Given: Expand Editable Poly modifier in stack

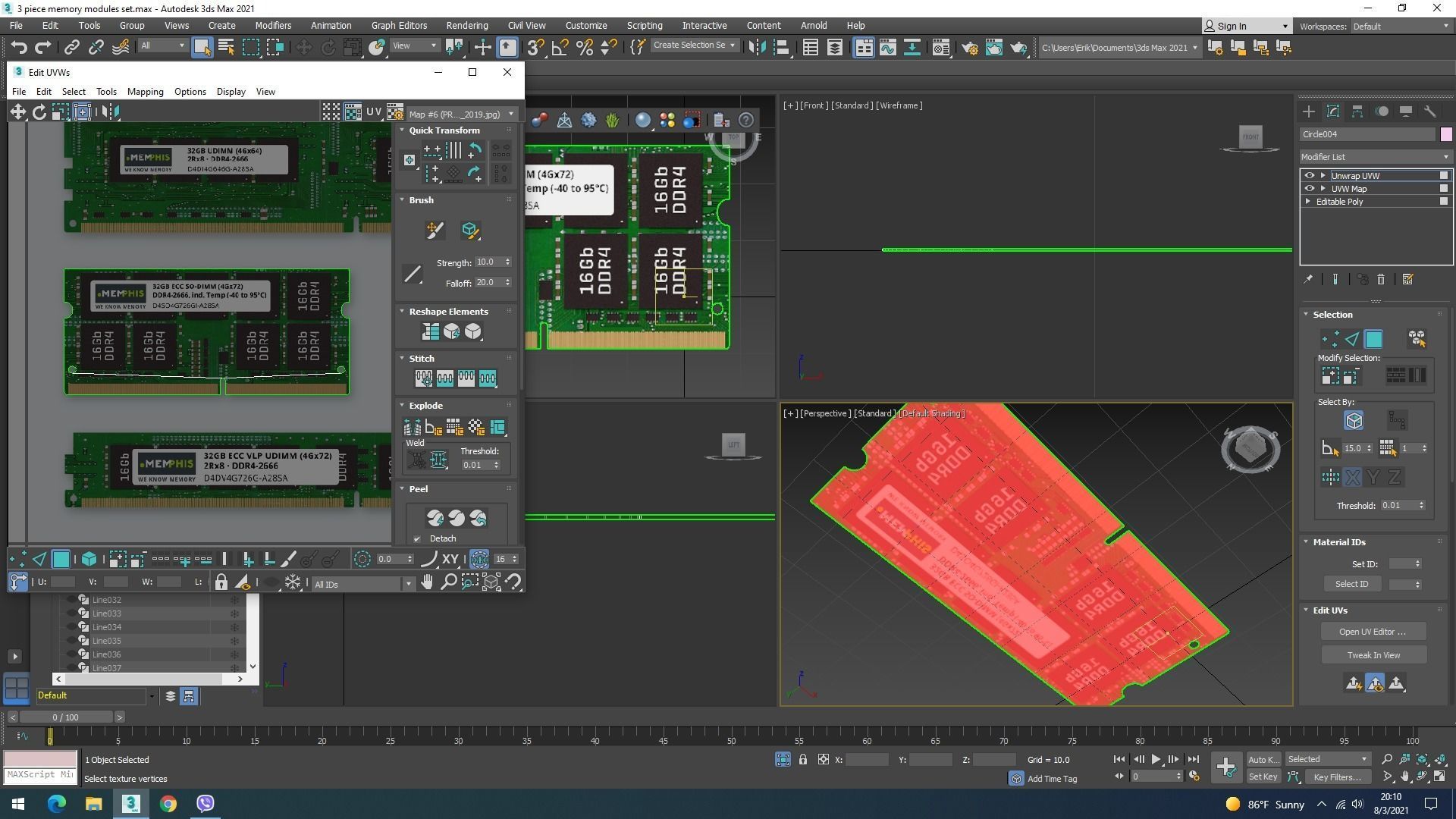Looking at the screenshot, I should tap(1308, 202).
